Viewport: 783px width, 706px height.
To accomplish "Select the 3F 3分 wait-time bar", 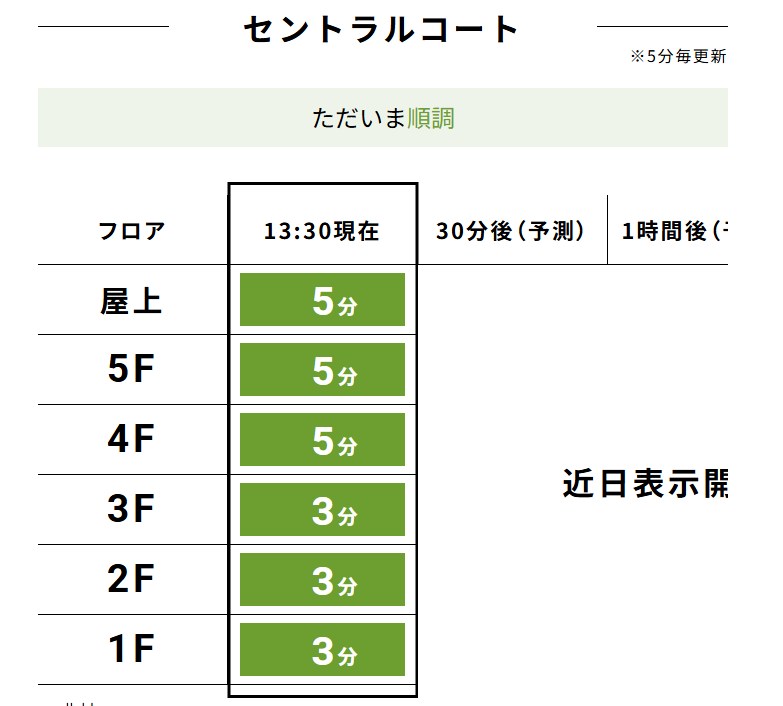I will (322, 510).
